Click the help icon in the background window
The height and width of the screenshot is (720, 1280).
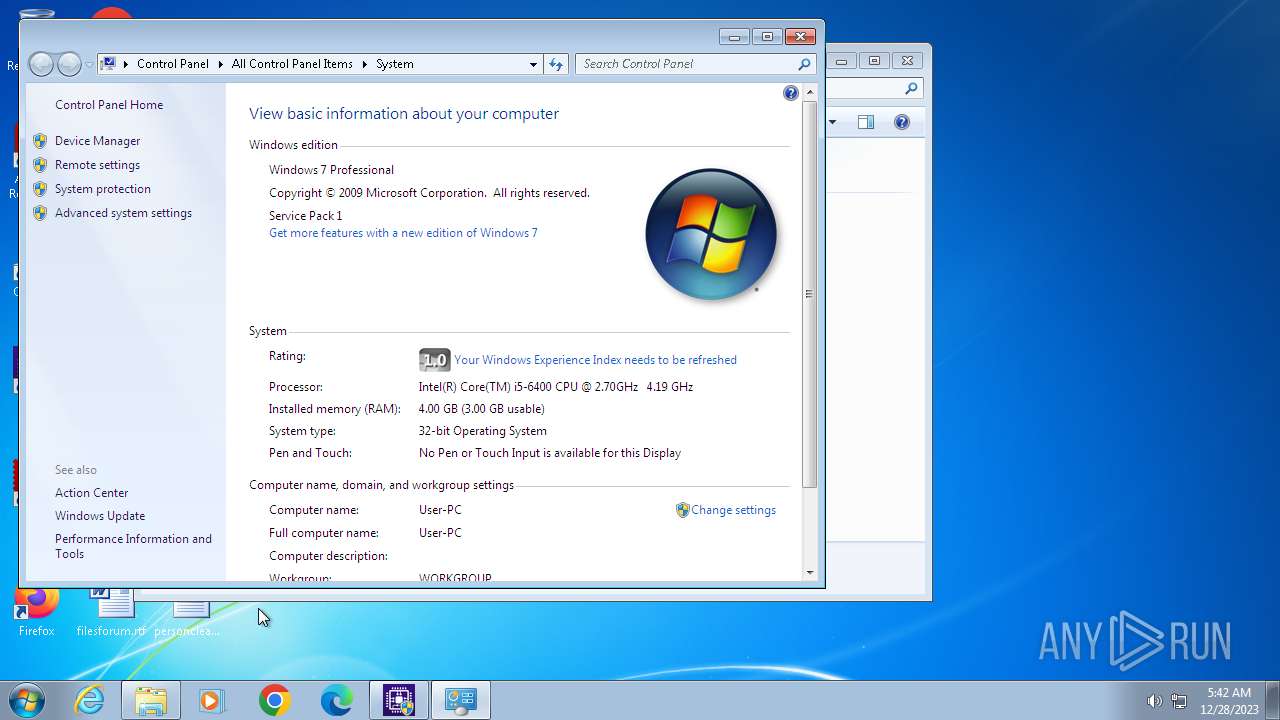click(x=902, y=122)
